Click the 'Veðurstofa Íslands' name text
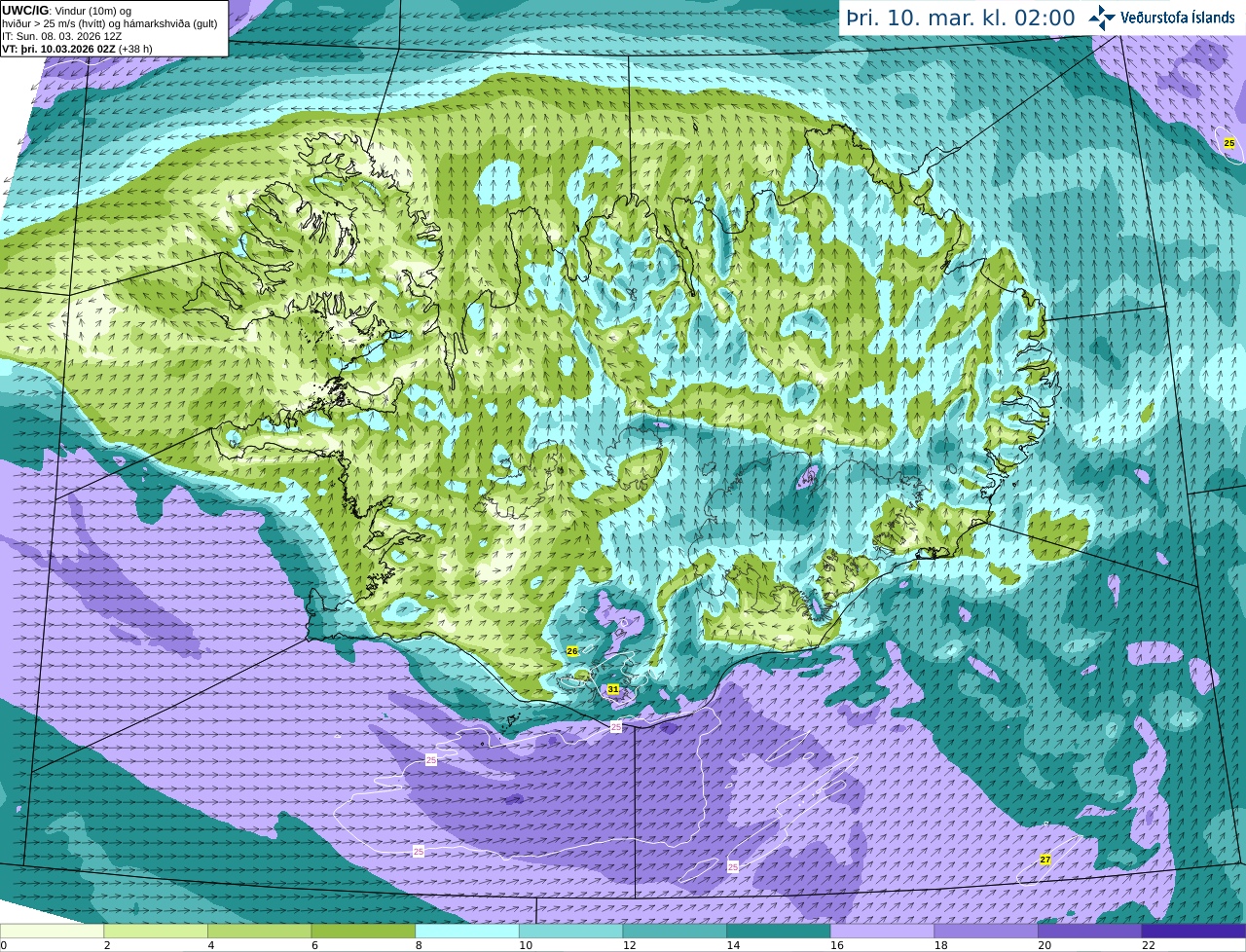The width and height of the screenshot is (1246, 952). (1177, 18)
